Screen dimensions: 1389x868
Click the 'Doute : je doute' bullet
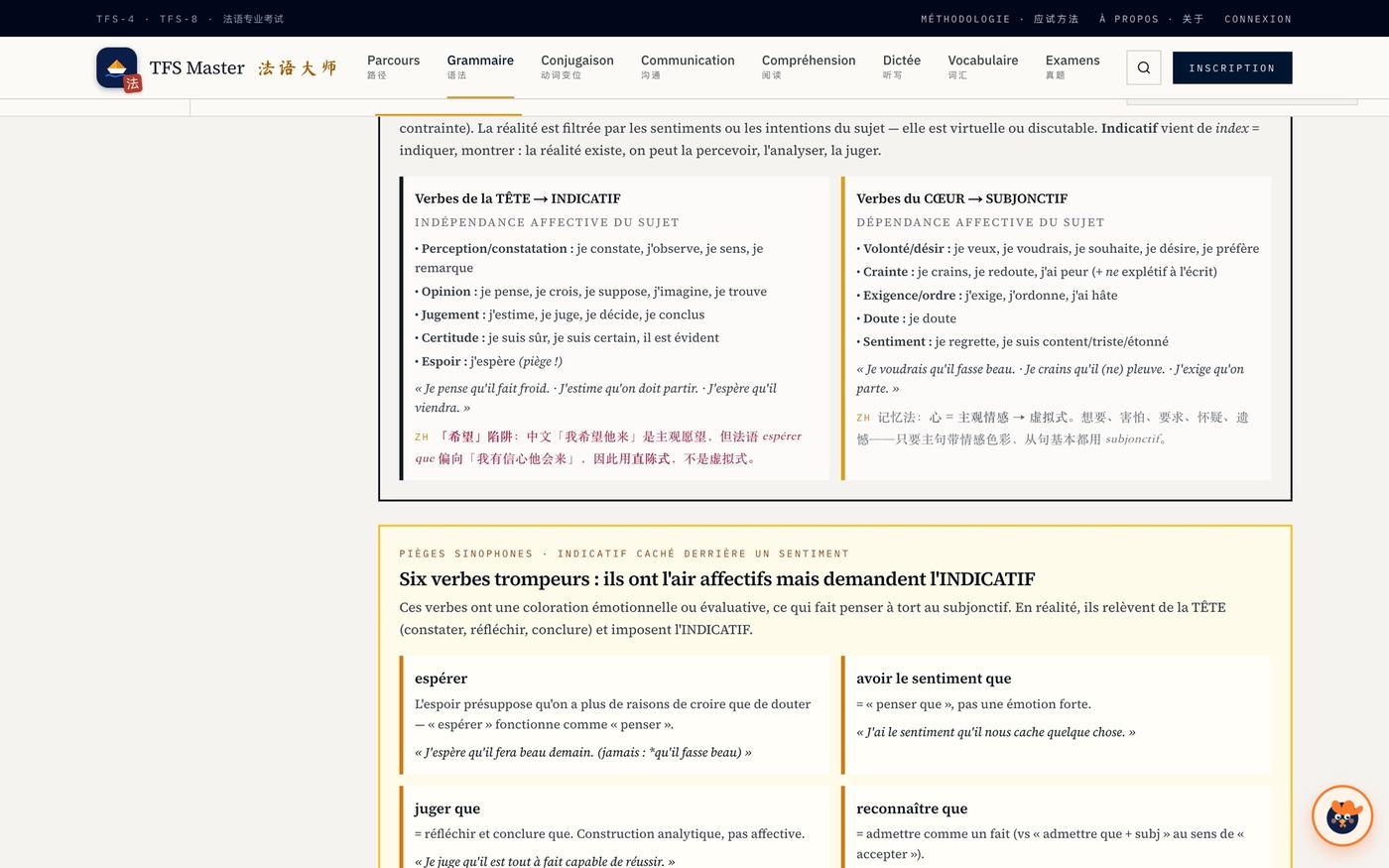click(907, 318)
